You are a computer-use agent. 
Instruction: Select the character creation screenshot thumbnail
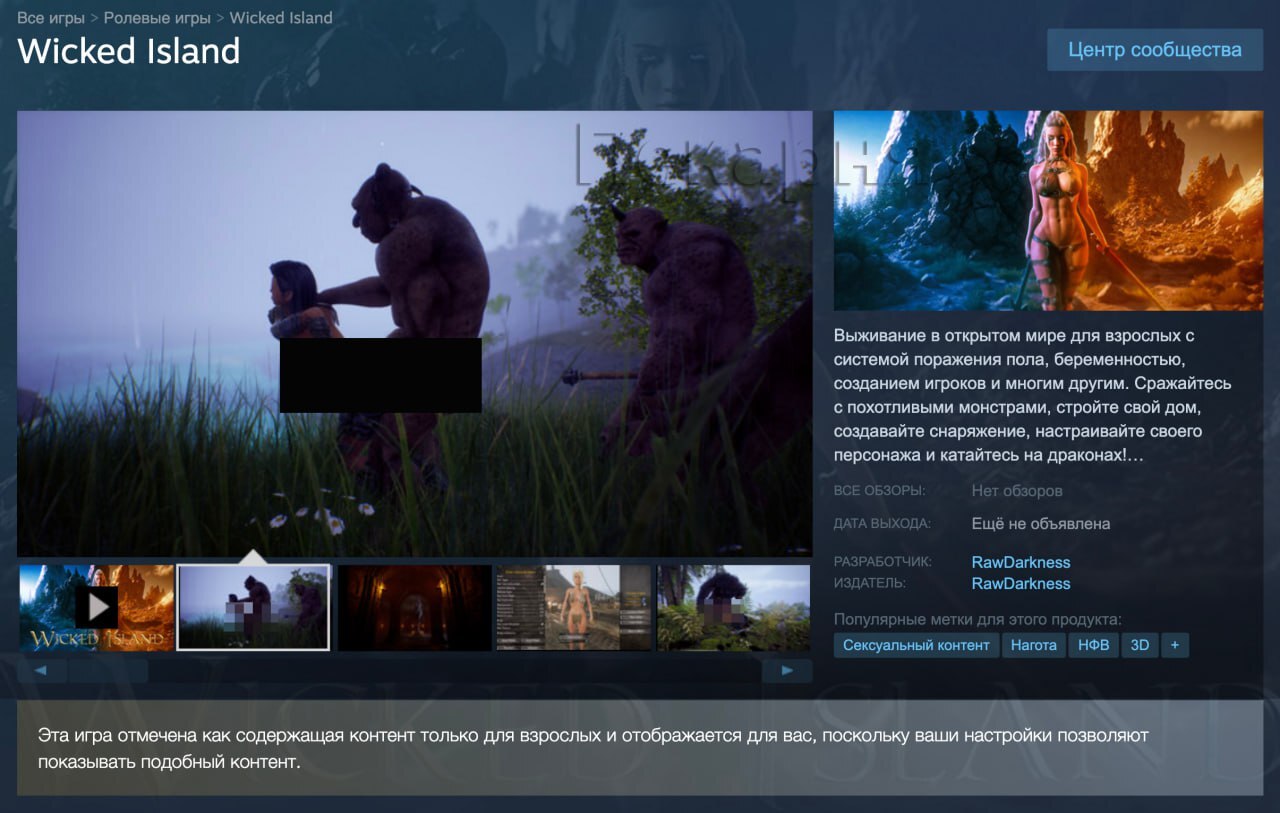pyautogui.click(x=573, y=608)
